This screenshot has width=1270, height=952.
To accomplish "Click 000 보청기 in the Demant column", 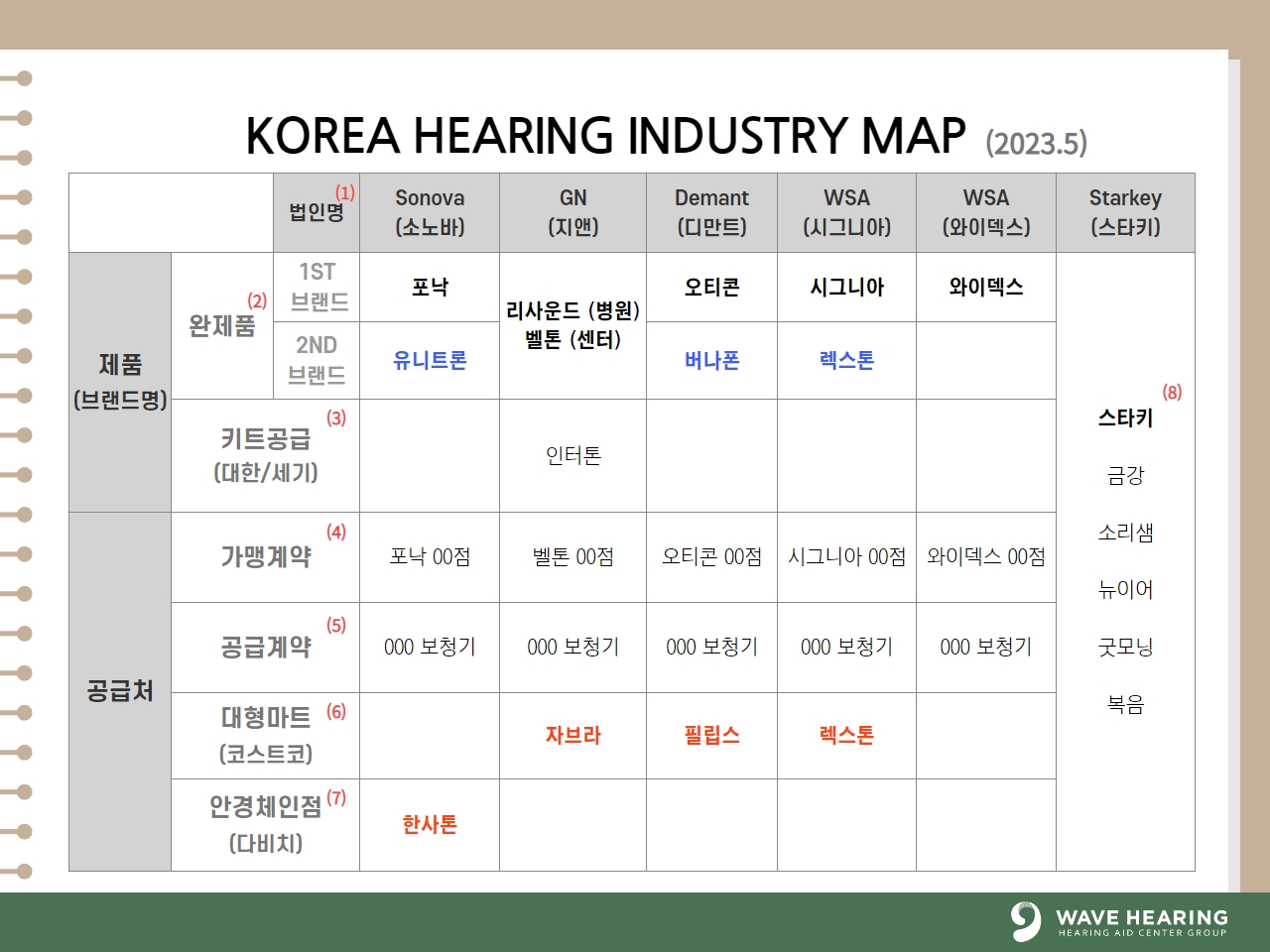I will pos(711,648).
